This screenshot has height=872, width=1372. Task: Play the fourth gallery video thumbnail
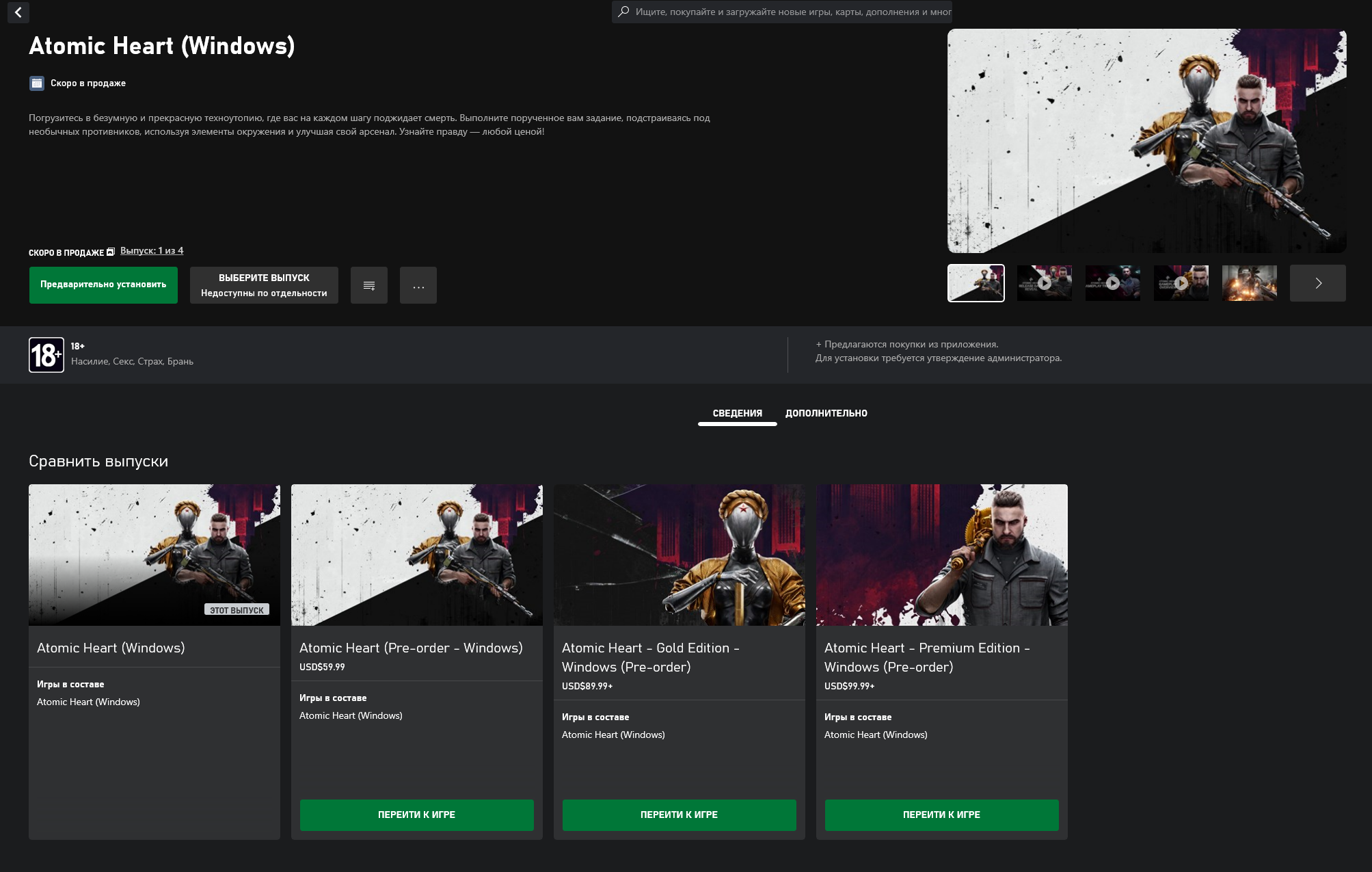1181,283
